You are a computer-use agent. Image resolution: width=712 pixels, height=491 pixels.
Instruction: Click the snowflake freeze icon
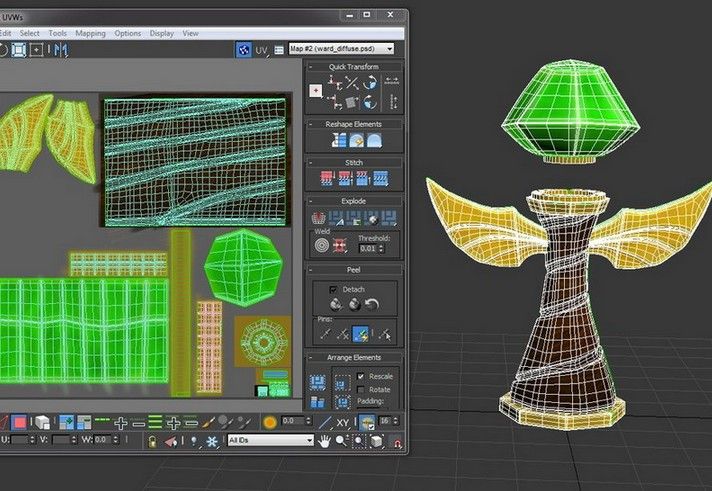click(211, 440)
